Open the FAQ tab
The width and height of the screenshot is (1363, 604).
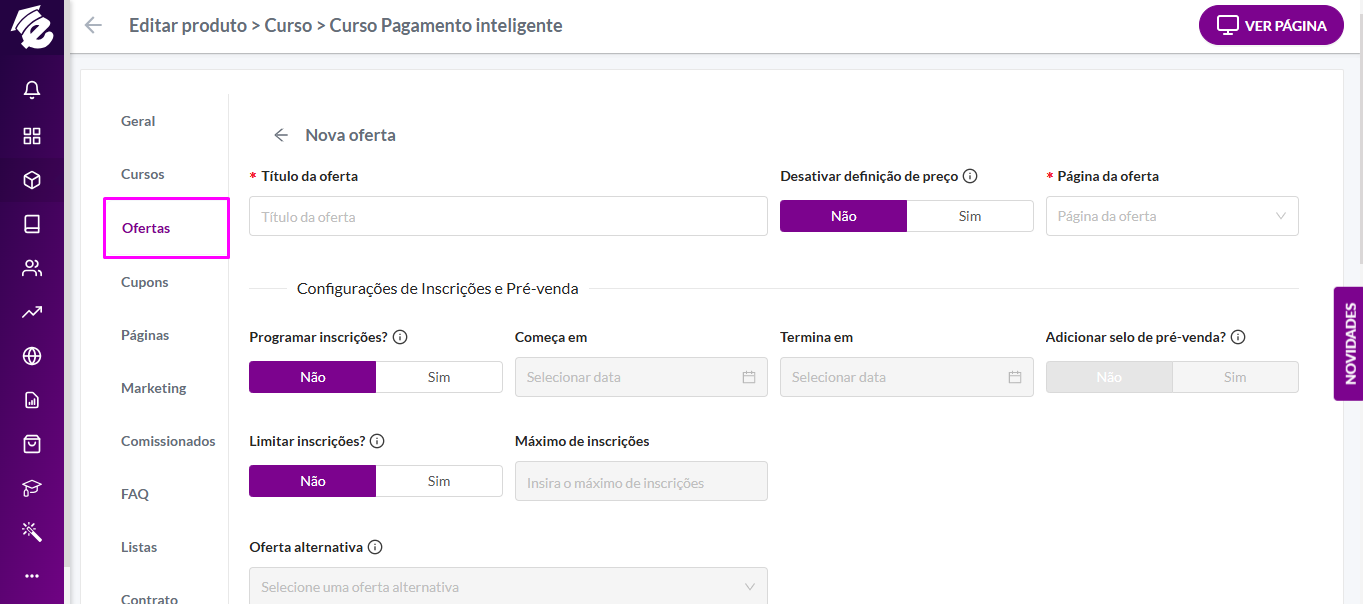(x=135, y=494)
